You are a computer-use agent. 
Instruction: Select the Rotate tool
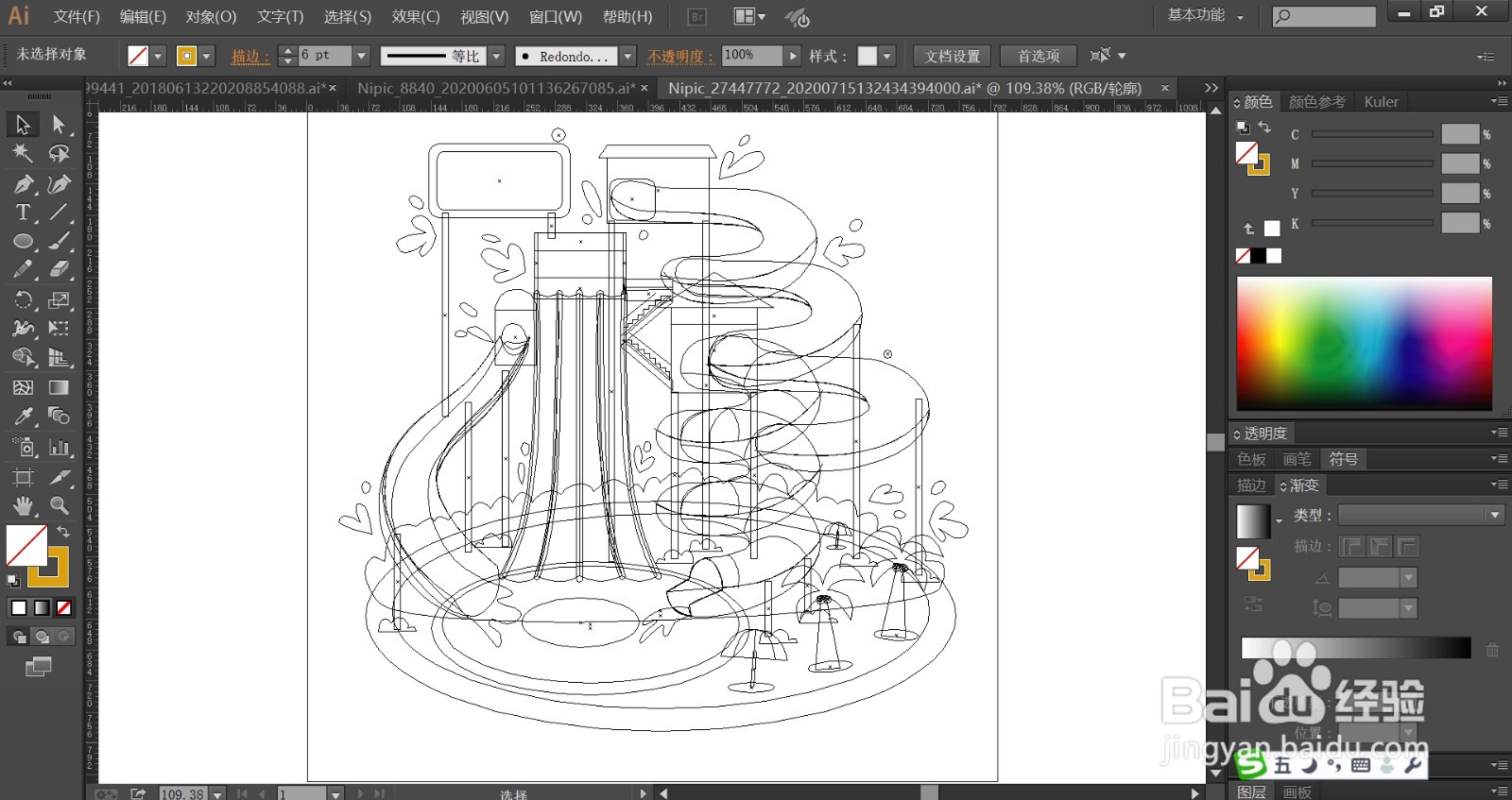point(23,300)
